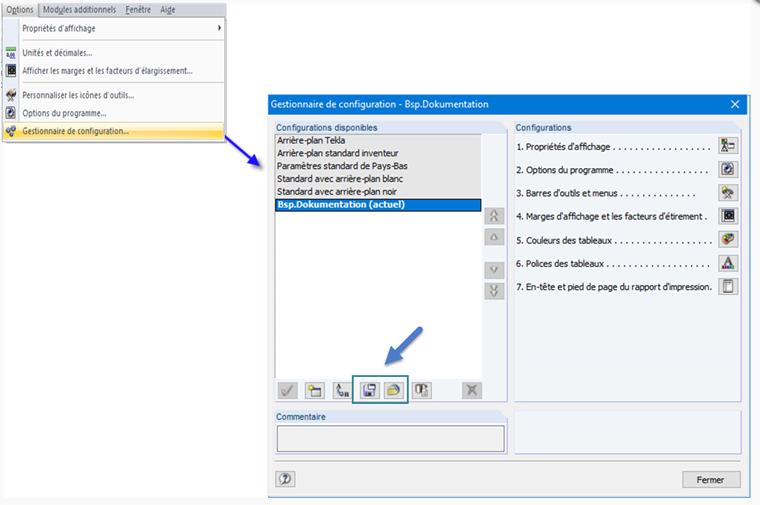Create a new configuration
This screenshot has width=760, height=505.
coord(315,390)
